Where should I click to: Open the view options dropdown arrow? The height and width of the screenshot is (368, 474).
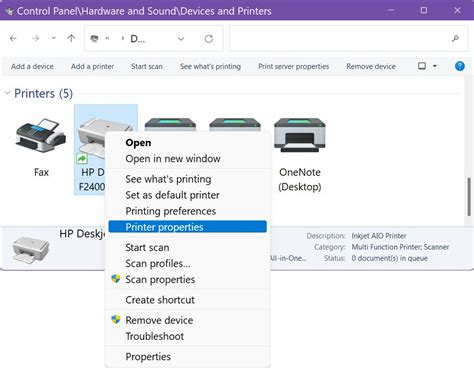coord(435,66)
